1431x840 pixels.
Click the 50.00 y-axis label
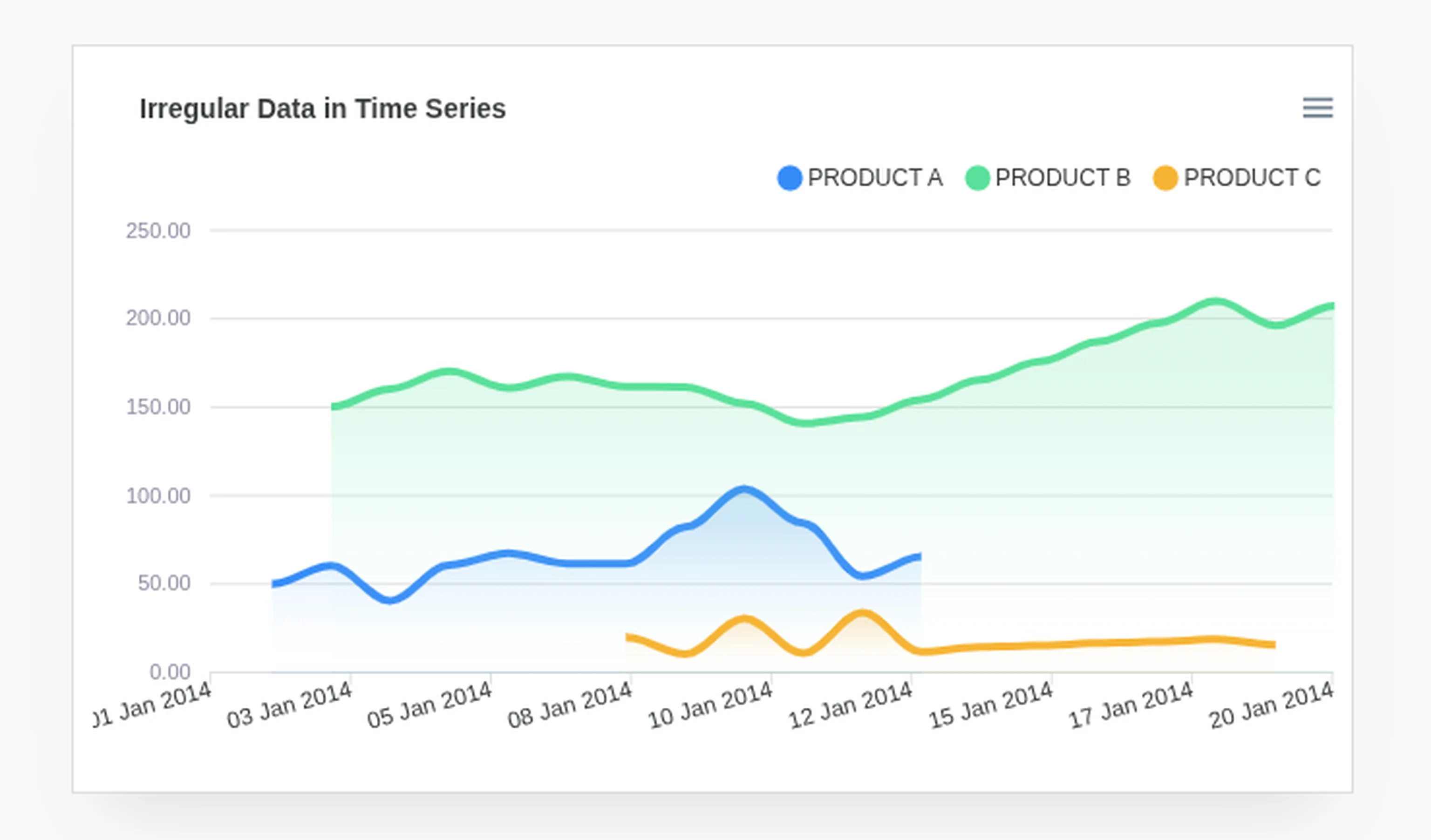coord(164,583)
